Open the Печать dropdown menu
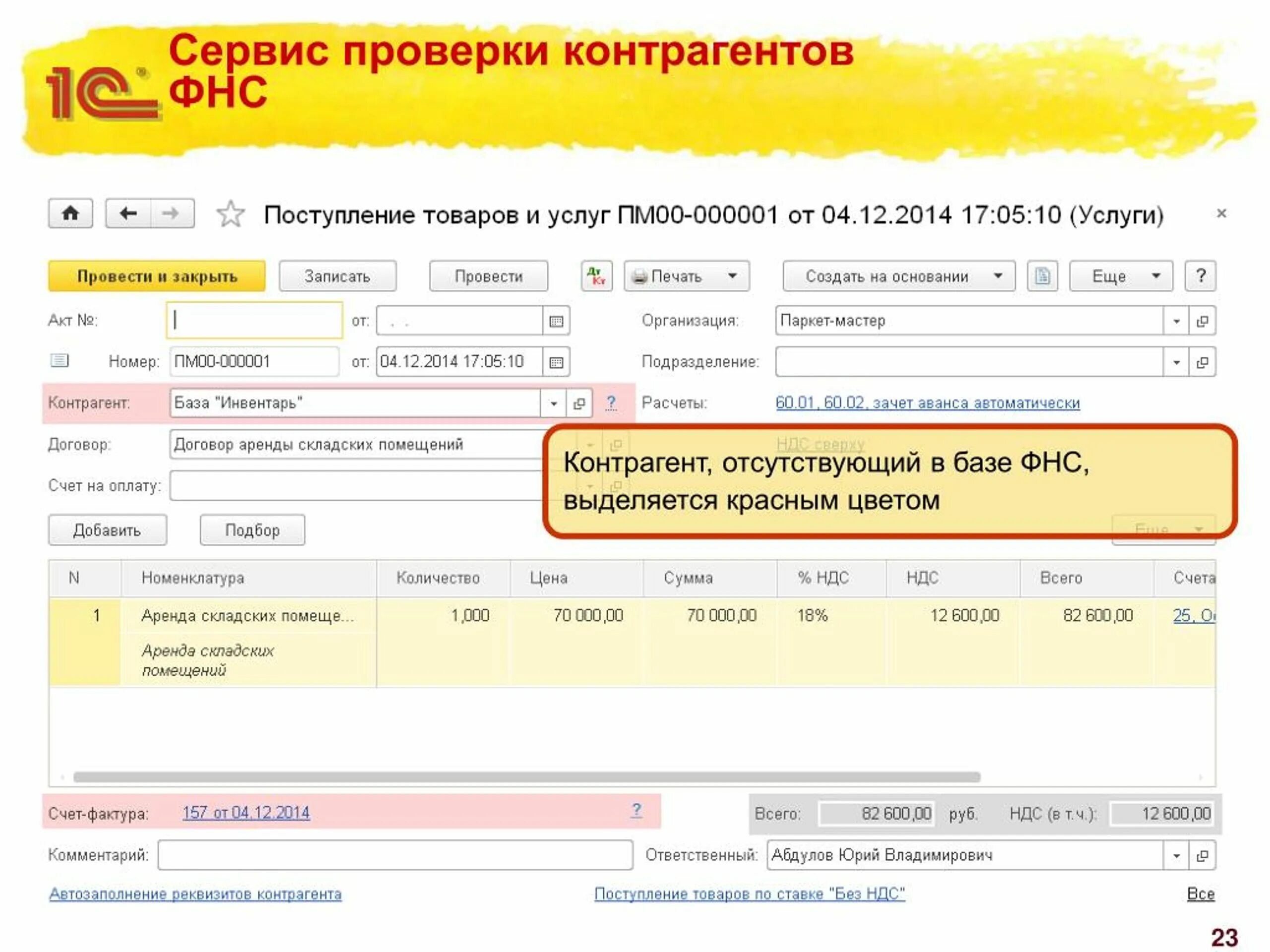The width and height of the screenshot is (1270, 952). coord(686,276)
